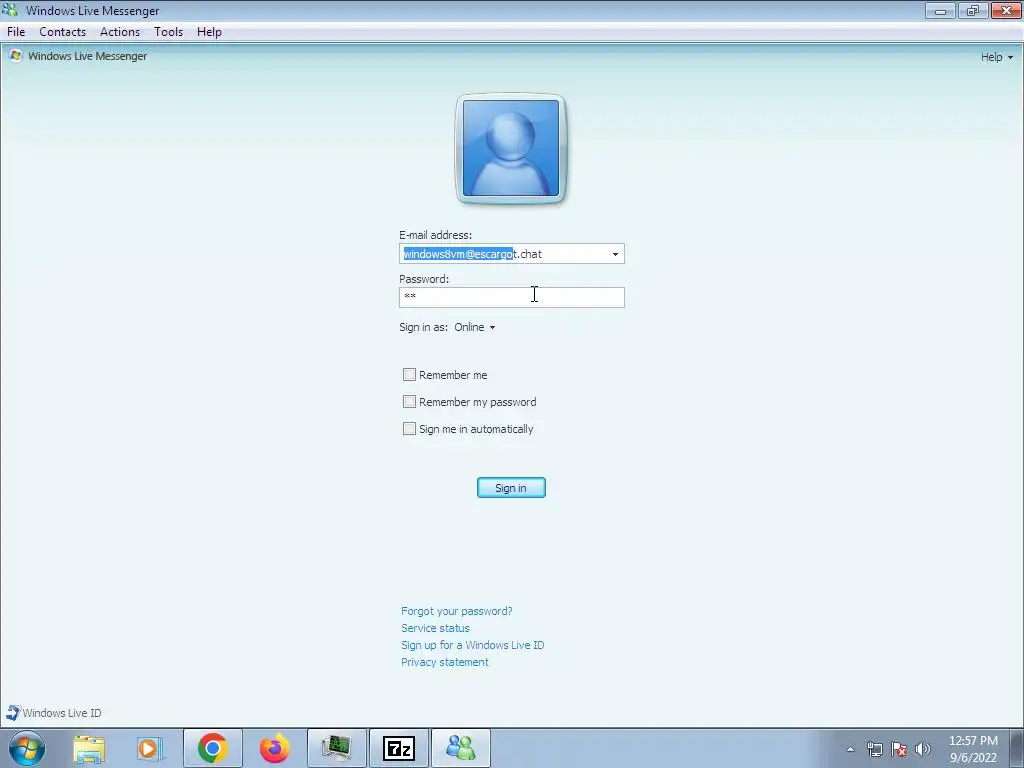Show hidden tray icons arrow
Viewport: 1024px width, 768px height.
point(850,749)
